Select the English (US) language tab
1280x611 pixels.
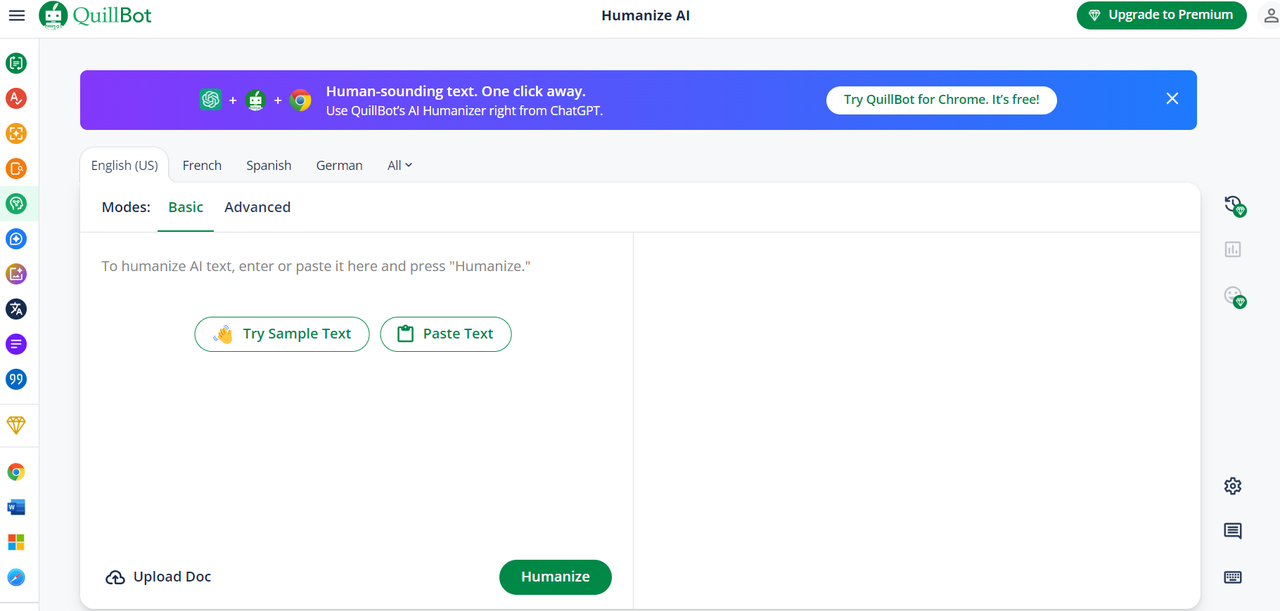(125, 165)
